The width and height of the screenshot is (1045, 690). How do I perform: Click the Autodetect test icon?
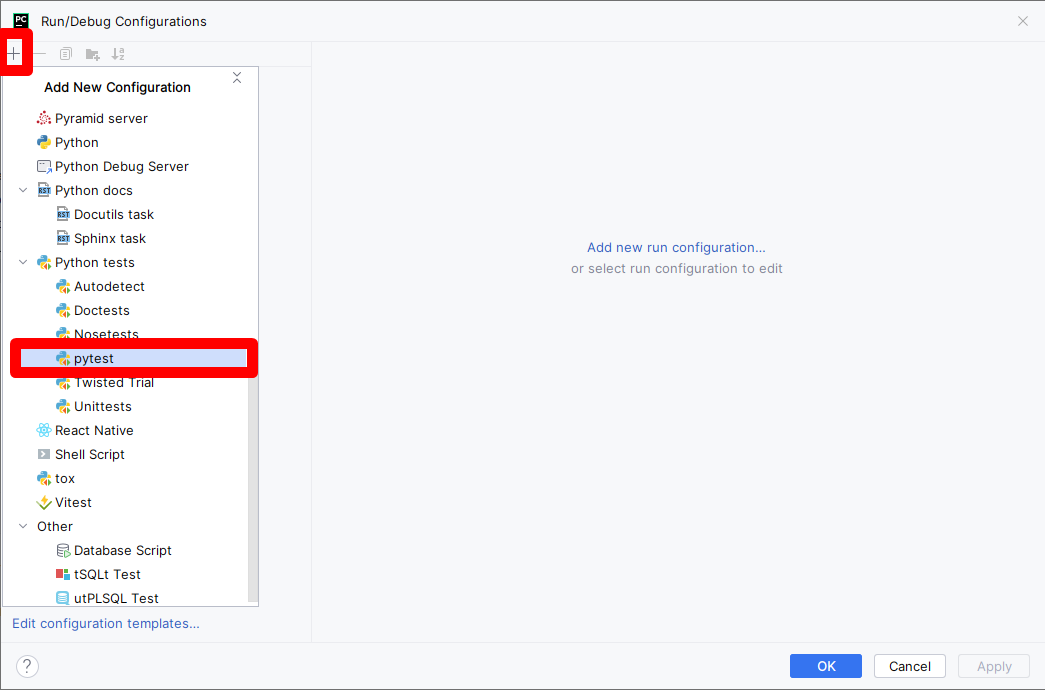tap(63, 286)
